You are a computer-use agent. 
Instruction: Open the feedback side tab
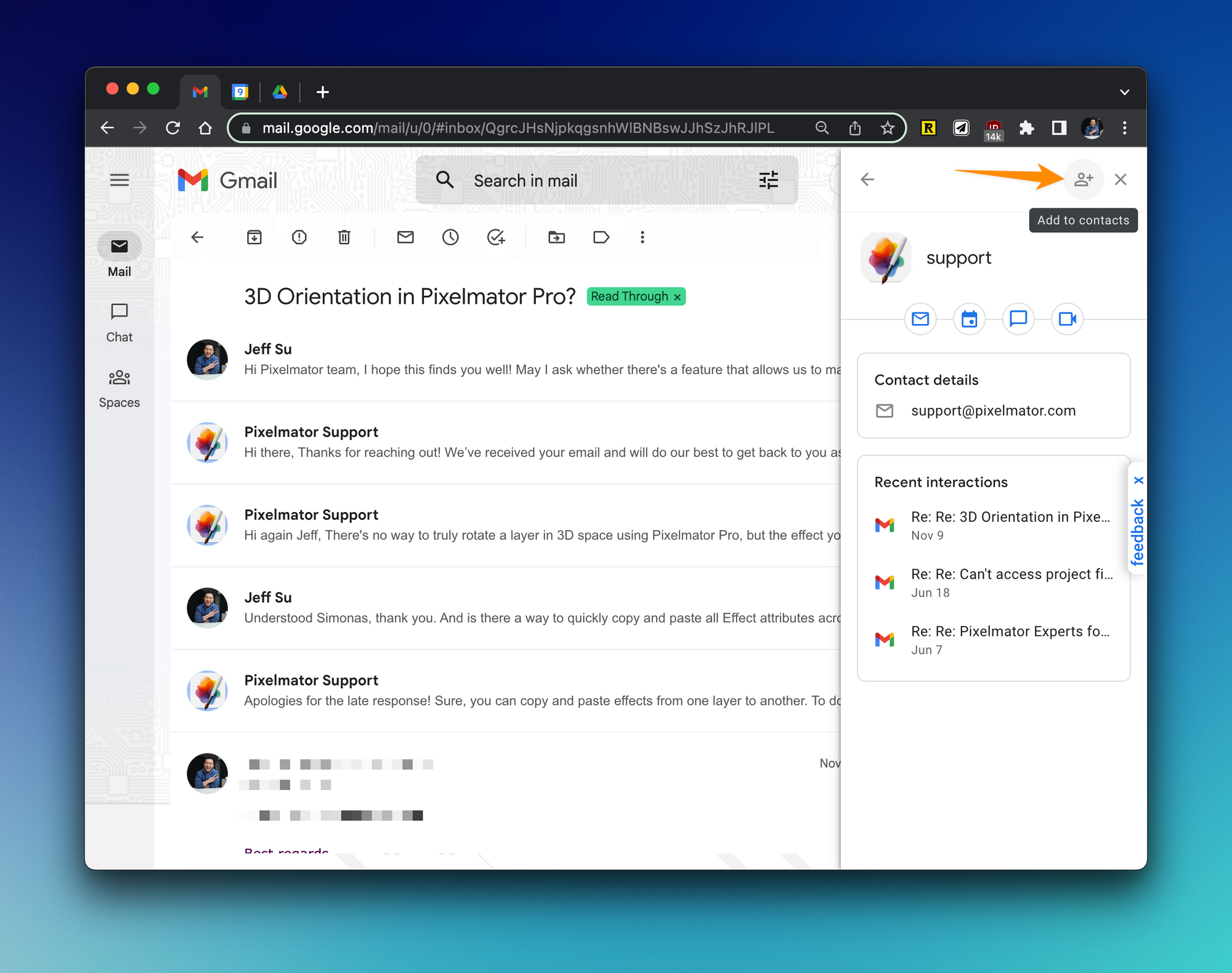click(1137, 532)
